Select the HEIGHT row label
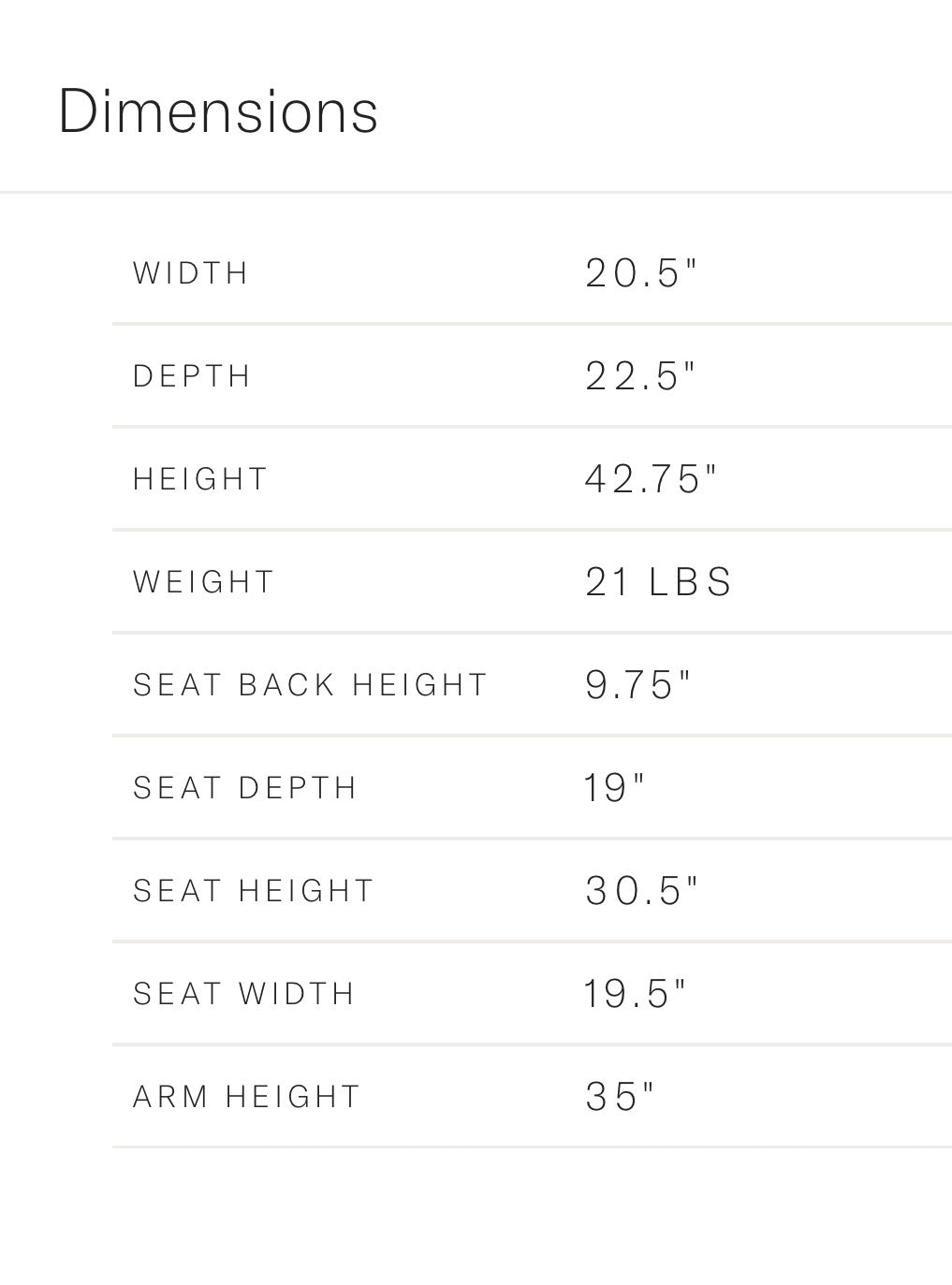 (x=200, y=479)
